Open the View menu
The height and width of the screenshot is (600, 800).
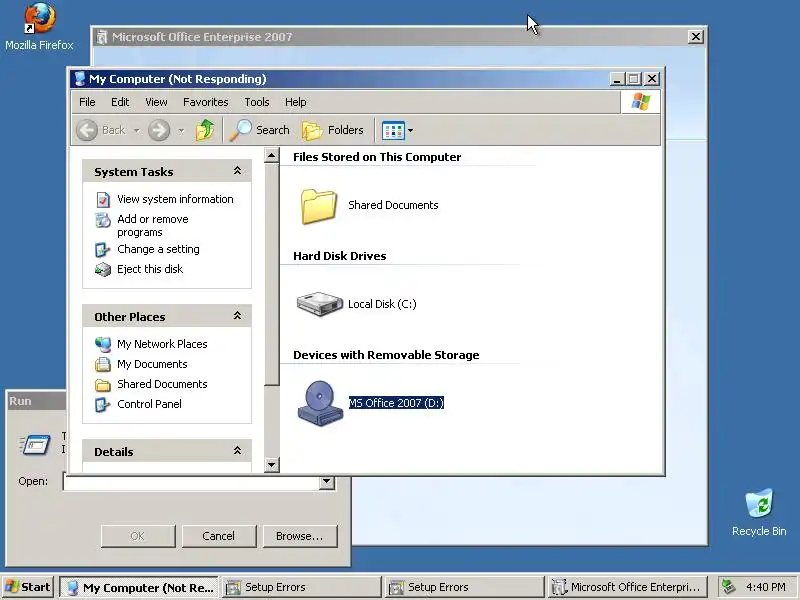click(x=156, y=102)
